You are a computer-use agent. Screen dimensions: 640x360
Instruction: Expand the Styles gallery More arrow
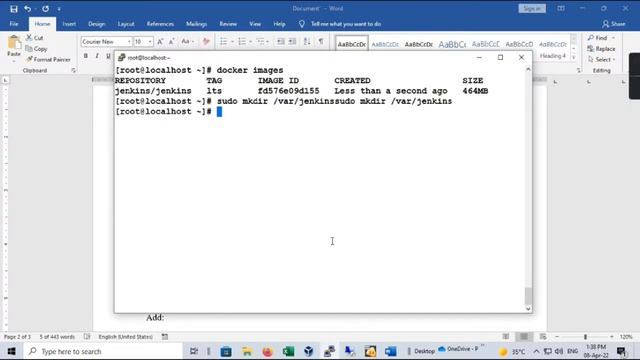(573, 57)
